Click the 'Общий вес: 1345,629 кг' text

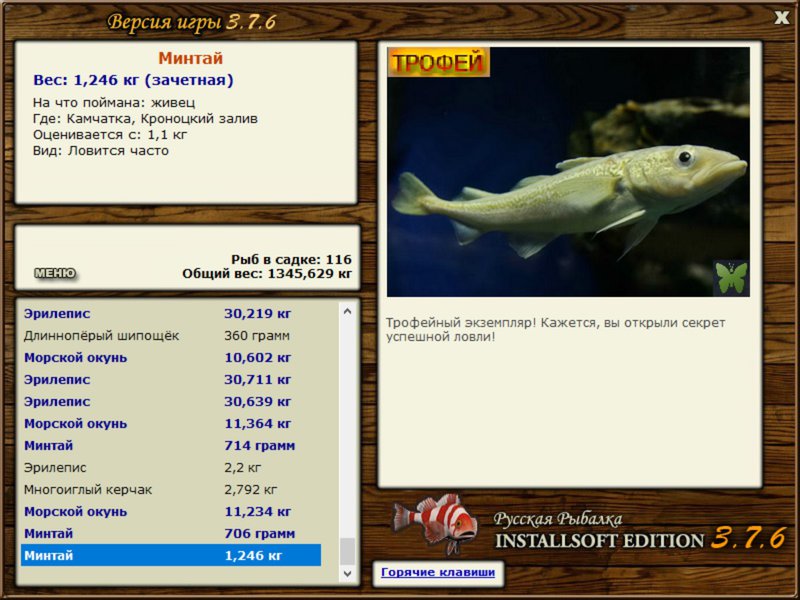pyautogui.click(x=267, y=274)
